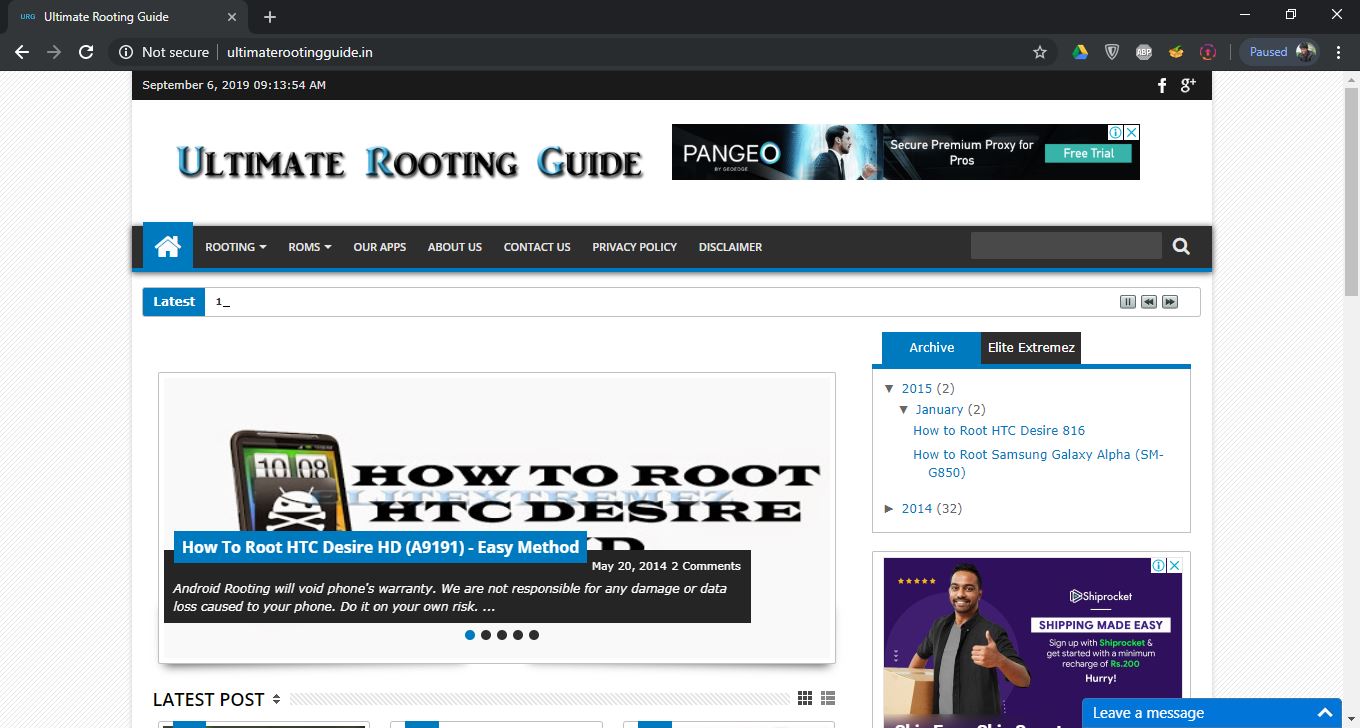The width and height of the screenshot is (1360, 728).
Task: Open the orange box extension icon
Action: [1176, 52]
